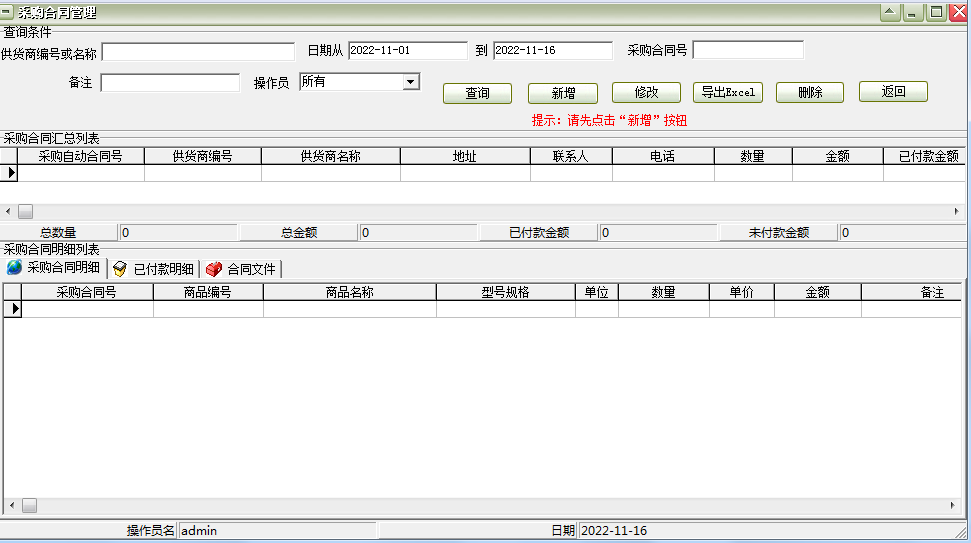Click the 商品编号 column header
This screenshot has height=543, width=971.
point(208,292)
